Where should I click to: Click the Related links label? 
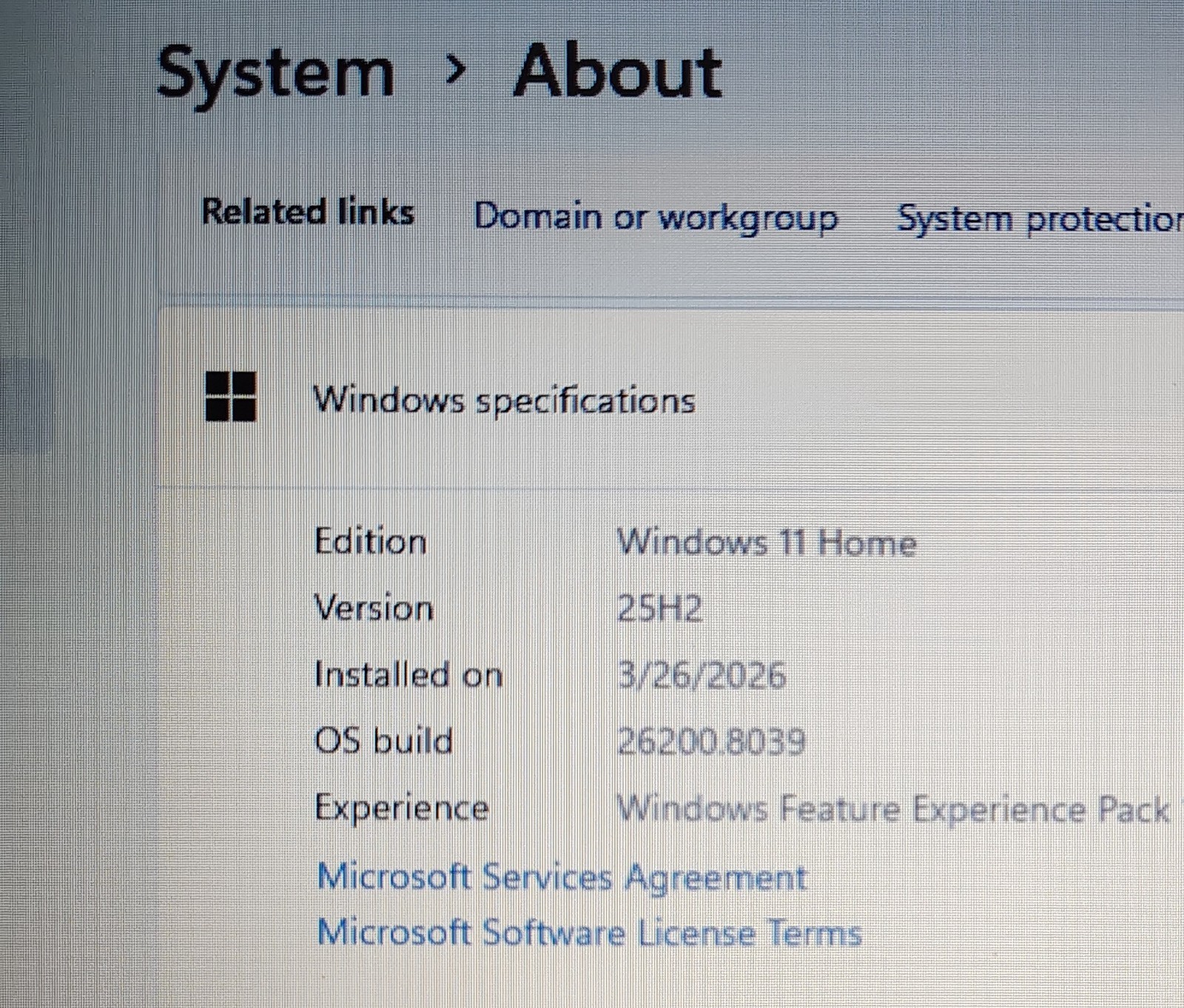tap(308, 212)
